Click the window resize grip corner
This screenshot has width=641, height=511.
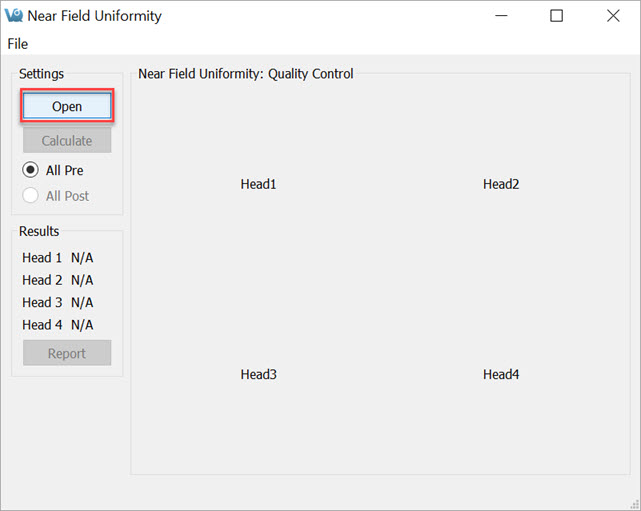[634, 504]
